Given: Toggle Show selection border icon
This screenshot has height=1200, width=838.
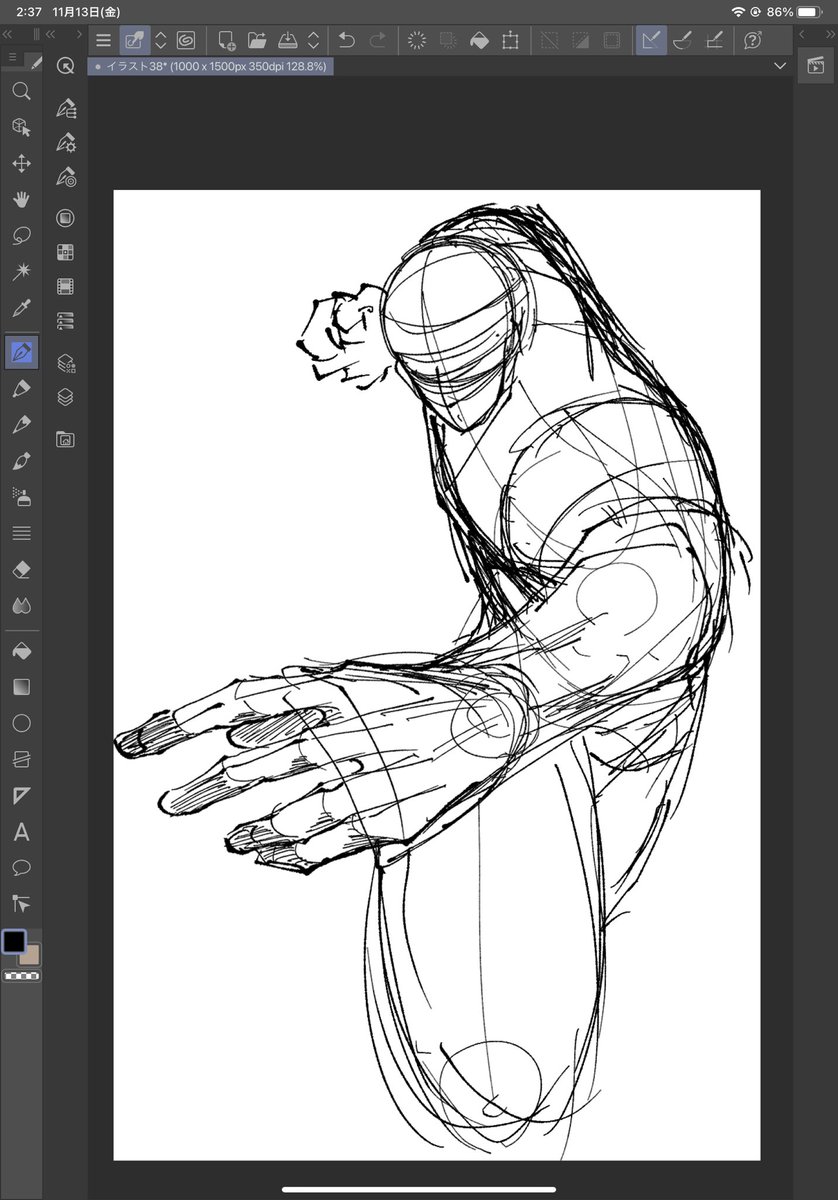Looking at the screenshot, I should tap(611, 40).
